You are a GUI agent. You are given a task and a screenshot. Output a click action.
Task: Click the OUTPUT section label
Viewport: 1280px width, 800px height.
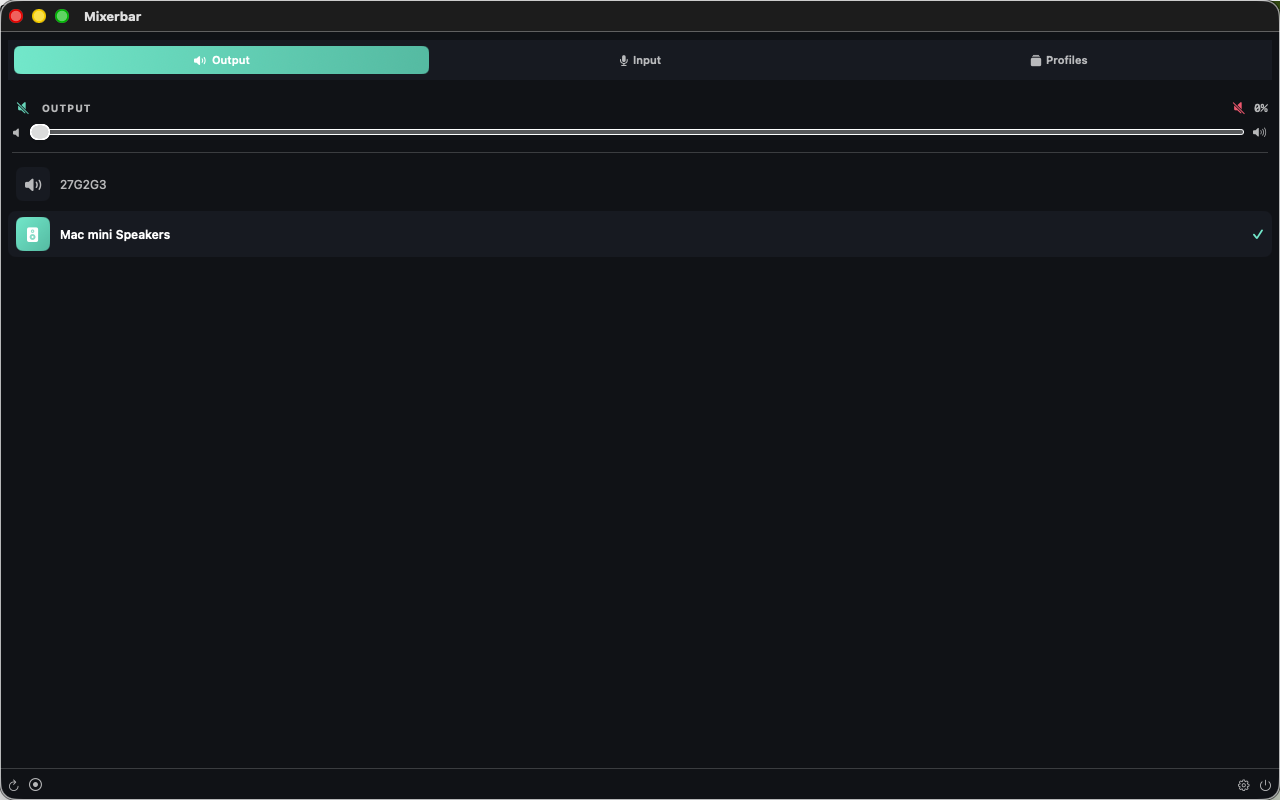tap(66, 108)
